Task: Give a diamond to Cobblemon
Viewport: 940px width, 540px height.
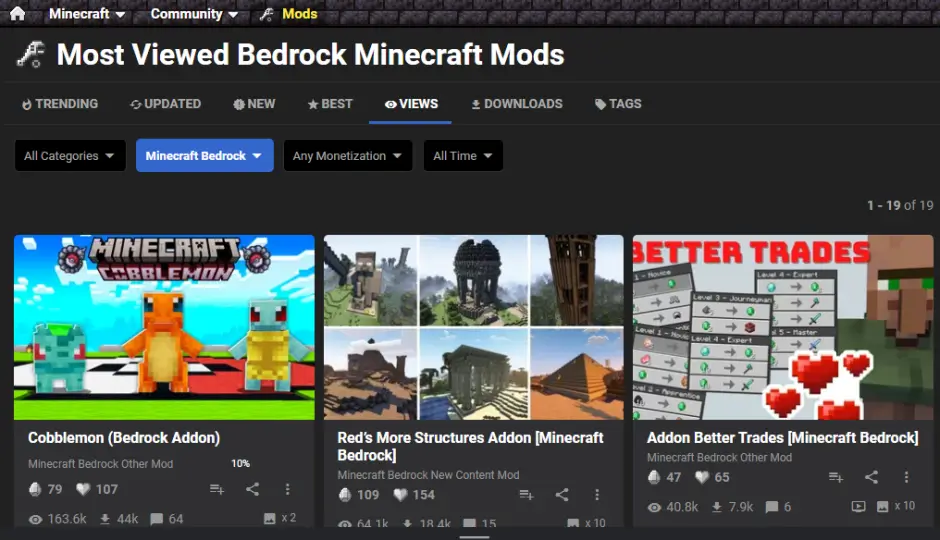Action: tap(35, 489)
